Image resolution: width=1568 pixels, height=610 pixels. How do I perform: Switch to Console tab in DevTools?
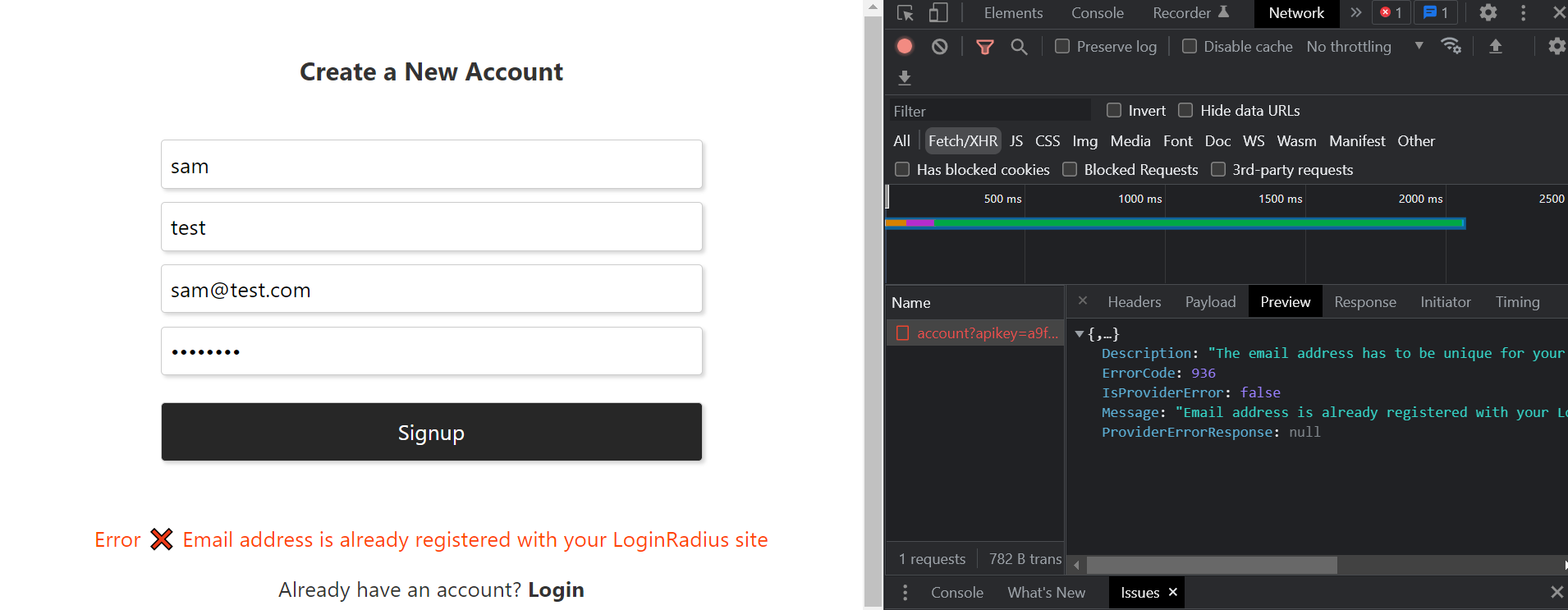(x=1098, y=13)
